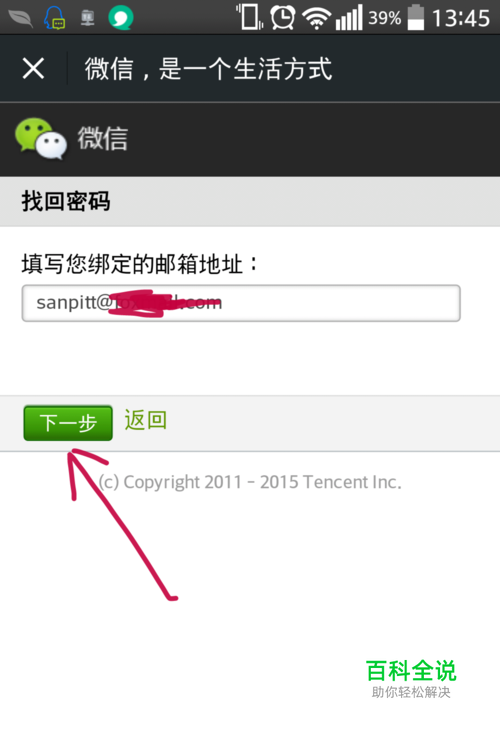
Task: Tap the alarm clock status icon
Action: (283, 18)
